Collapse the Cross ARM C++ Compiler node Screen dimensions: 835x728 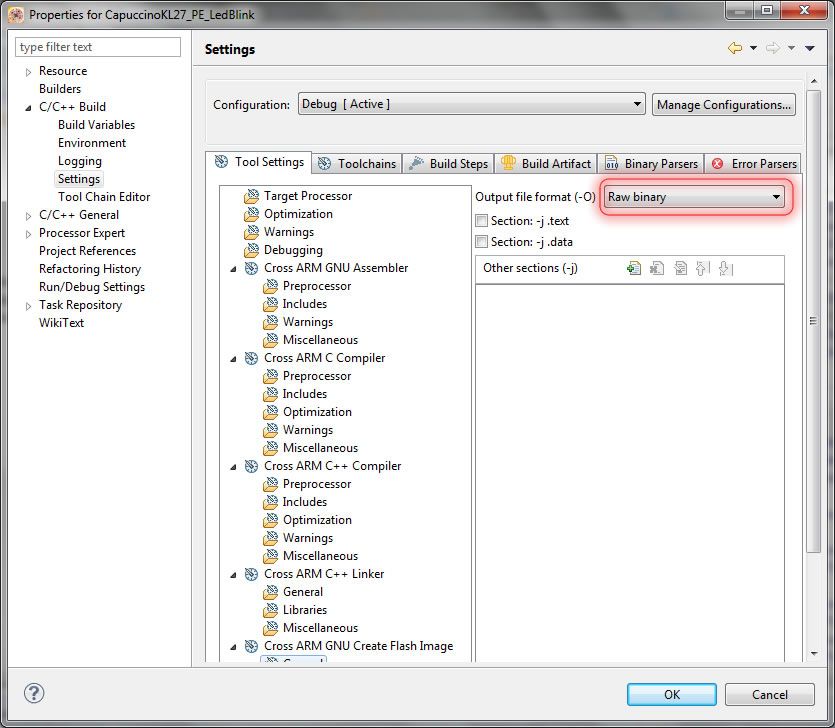click(233, 467)
